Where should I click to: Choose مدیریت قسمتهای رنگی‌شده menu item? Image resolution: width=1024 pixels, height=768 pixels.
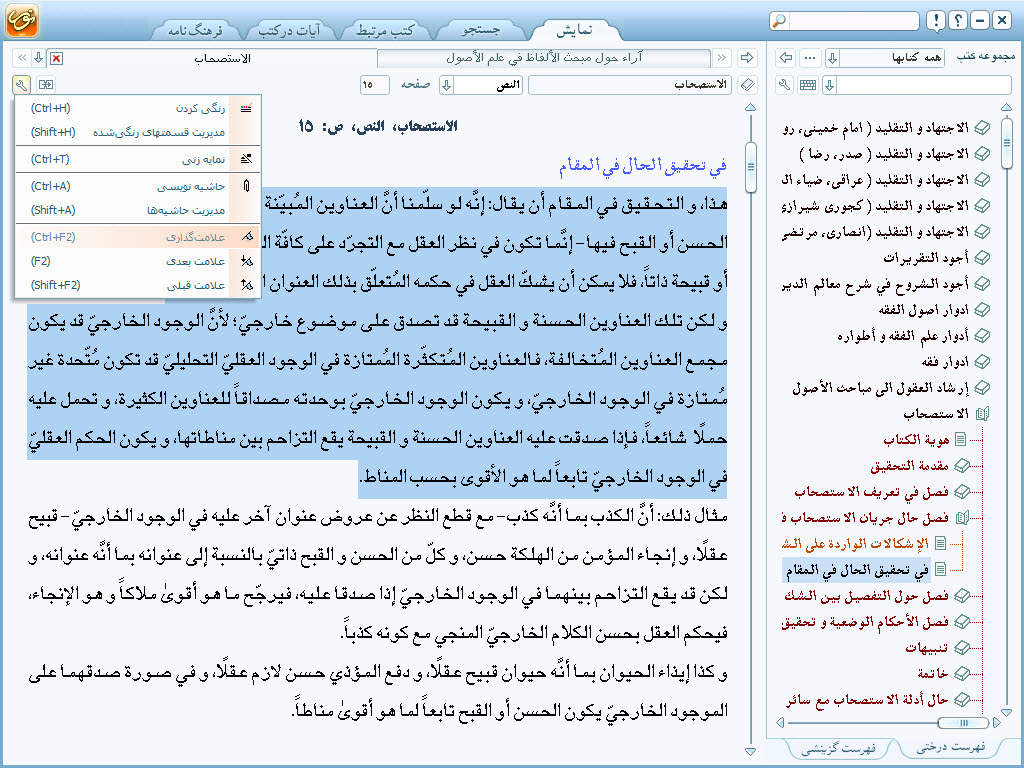[138, 132]
